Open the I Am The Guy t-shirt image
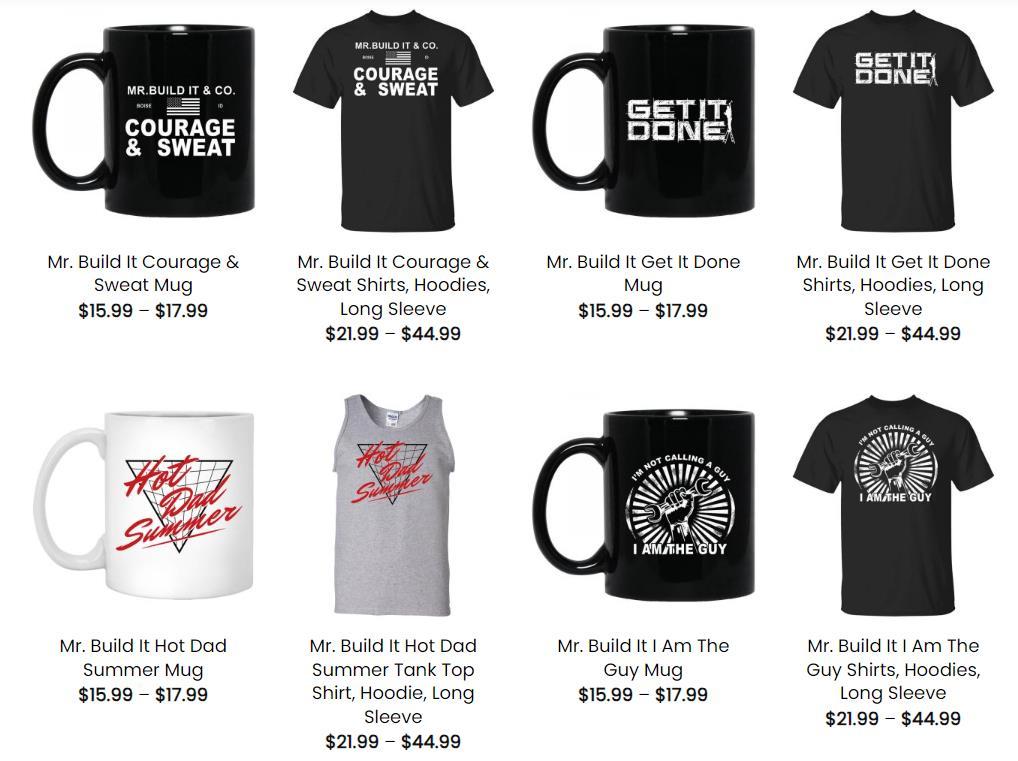Screen dimensions: 1018x761 (x=893, y=505)
